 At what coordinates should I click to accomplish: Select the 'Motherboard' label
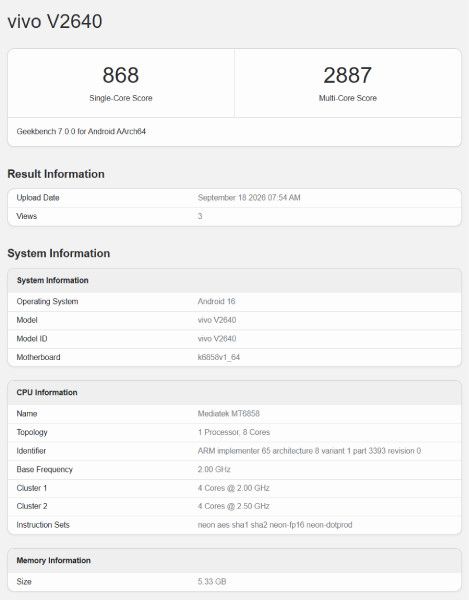pos(38,357)
